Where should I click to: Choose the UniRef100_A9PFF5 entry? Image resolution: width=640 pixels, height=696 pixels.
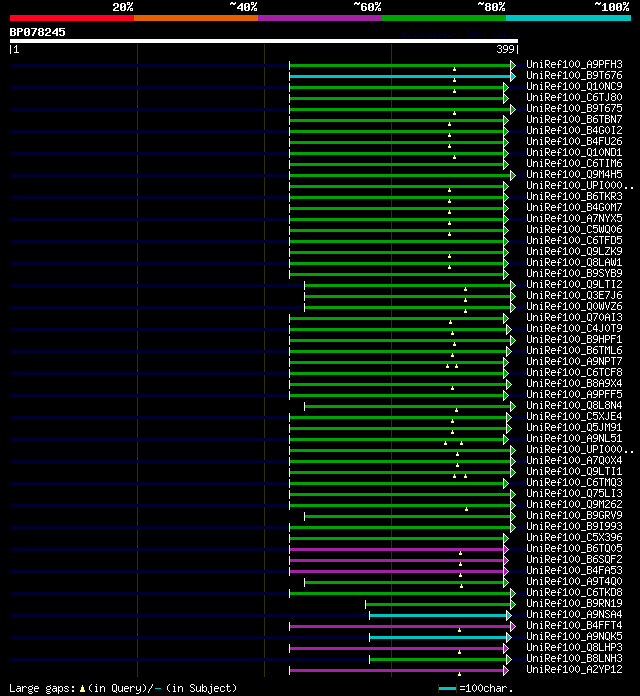[574, 394]
